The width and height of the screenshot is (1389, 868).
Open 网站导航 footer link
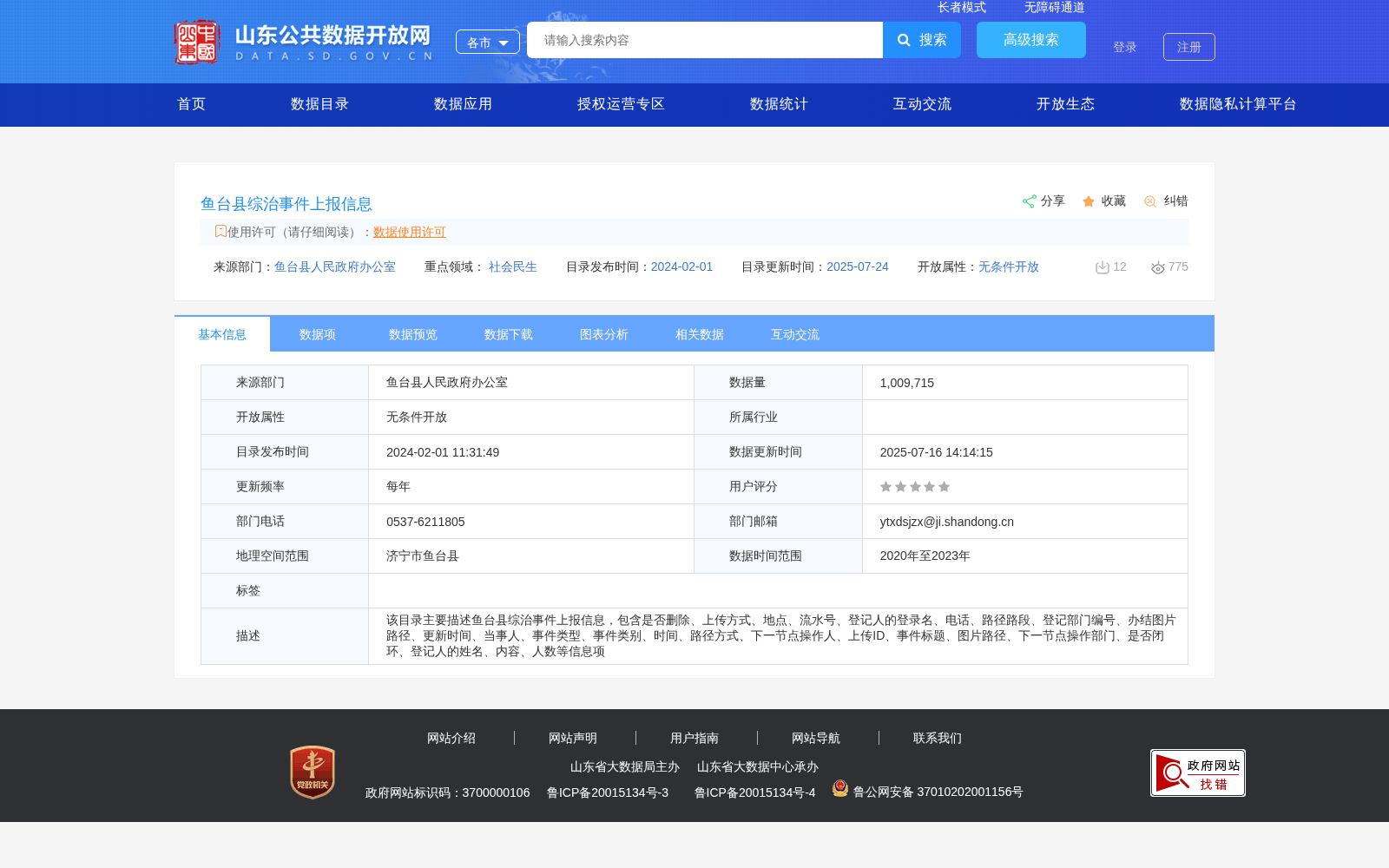pos(816,739)
